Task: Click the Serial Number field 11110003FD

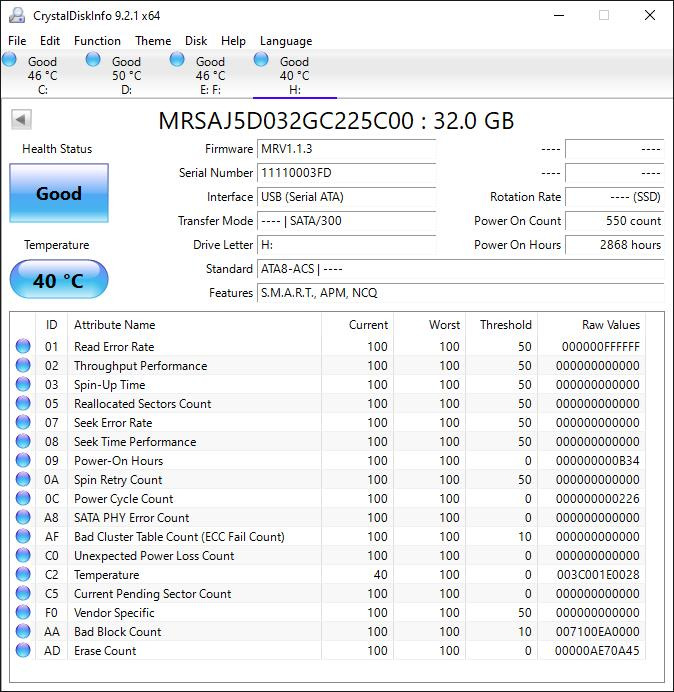Action: click(346, 173)
